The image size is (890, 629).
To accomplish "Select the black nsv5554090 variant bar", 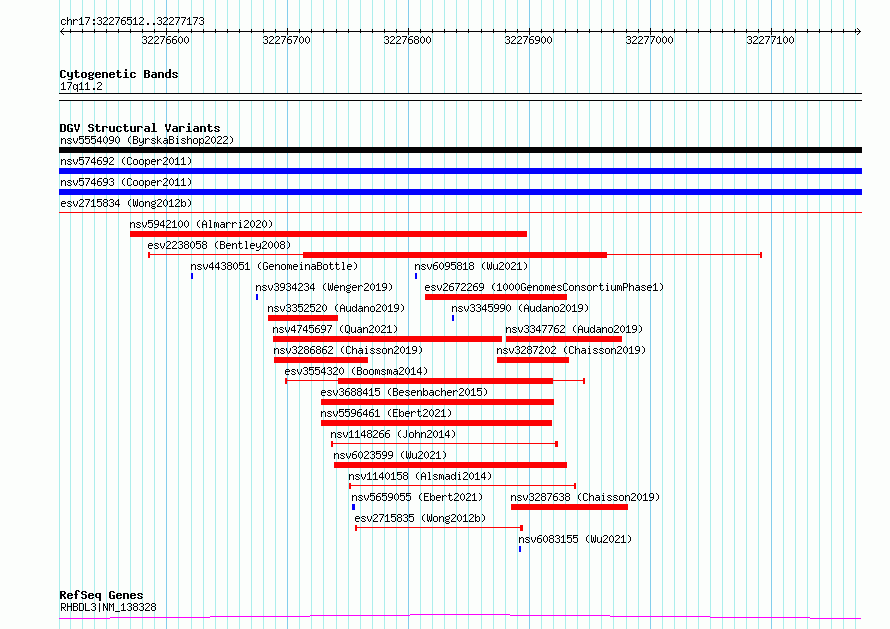I will click(460, 150).
